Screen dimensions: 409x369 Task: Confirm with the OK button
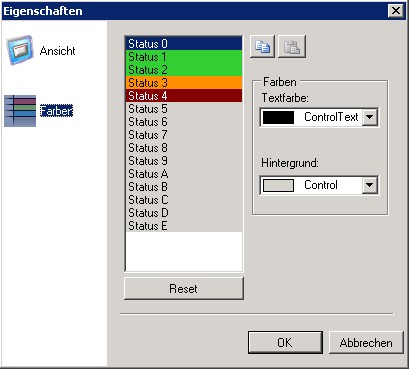point(285,342)
